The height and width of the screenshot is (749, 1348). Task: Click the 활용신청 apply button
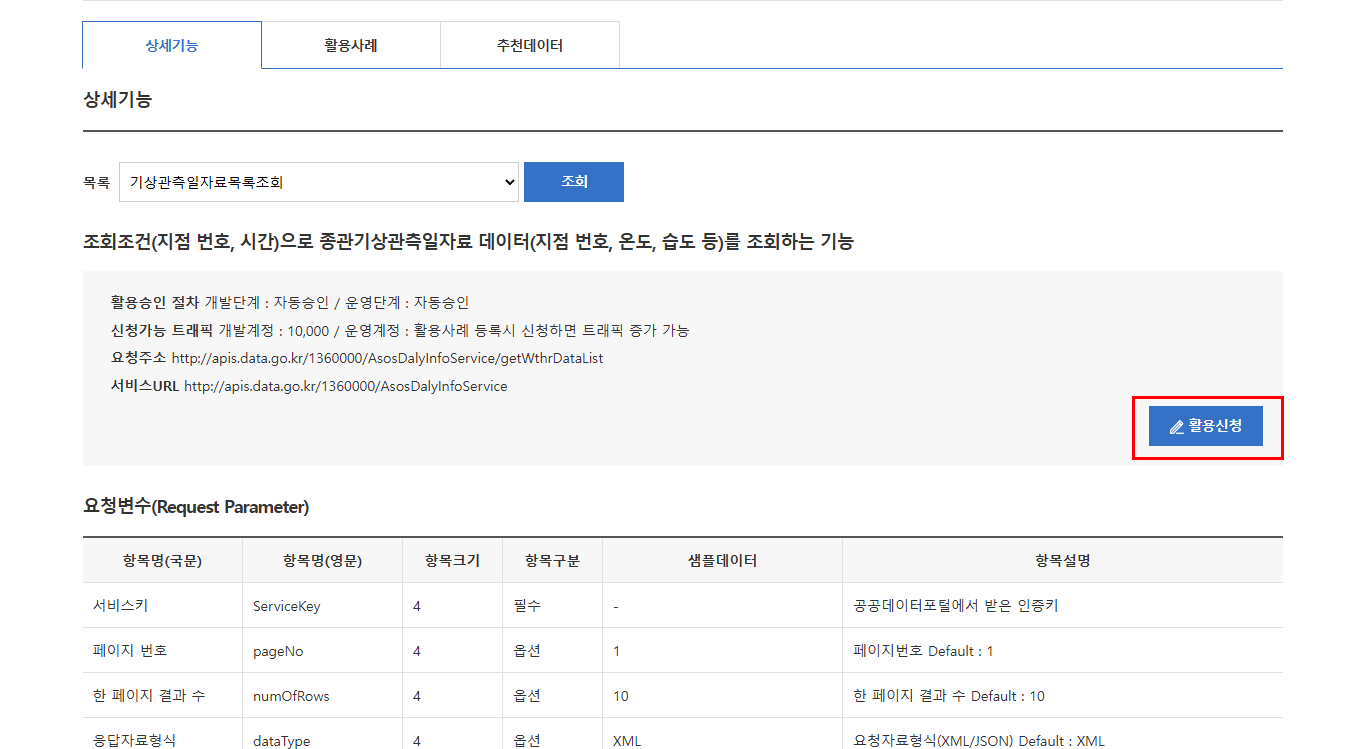coord(1206,426)
